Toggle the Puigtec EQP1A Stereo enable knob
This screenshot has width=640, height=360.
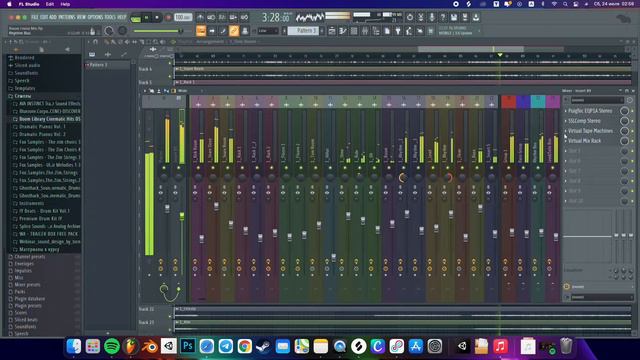[x=624, y=111]
